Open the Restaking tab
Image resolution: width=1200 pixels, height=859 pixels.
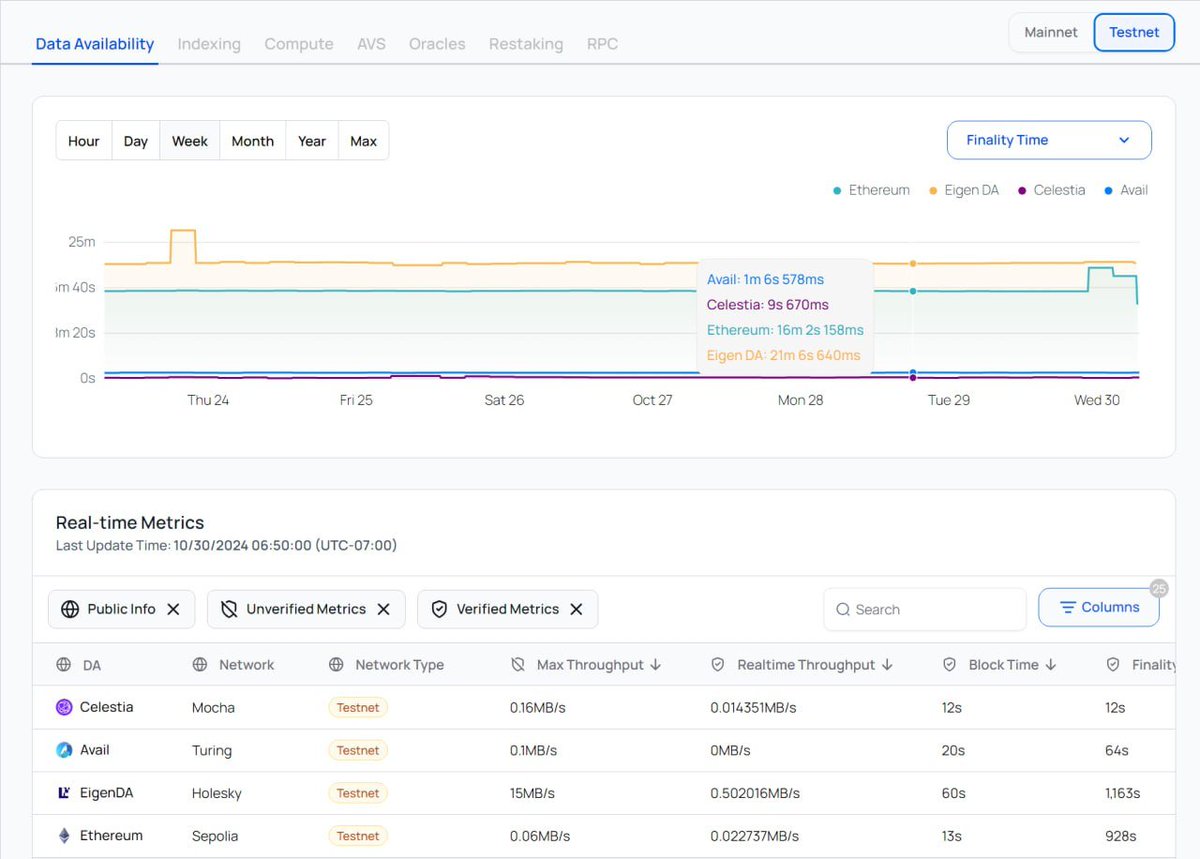coord(526,44)
